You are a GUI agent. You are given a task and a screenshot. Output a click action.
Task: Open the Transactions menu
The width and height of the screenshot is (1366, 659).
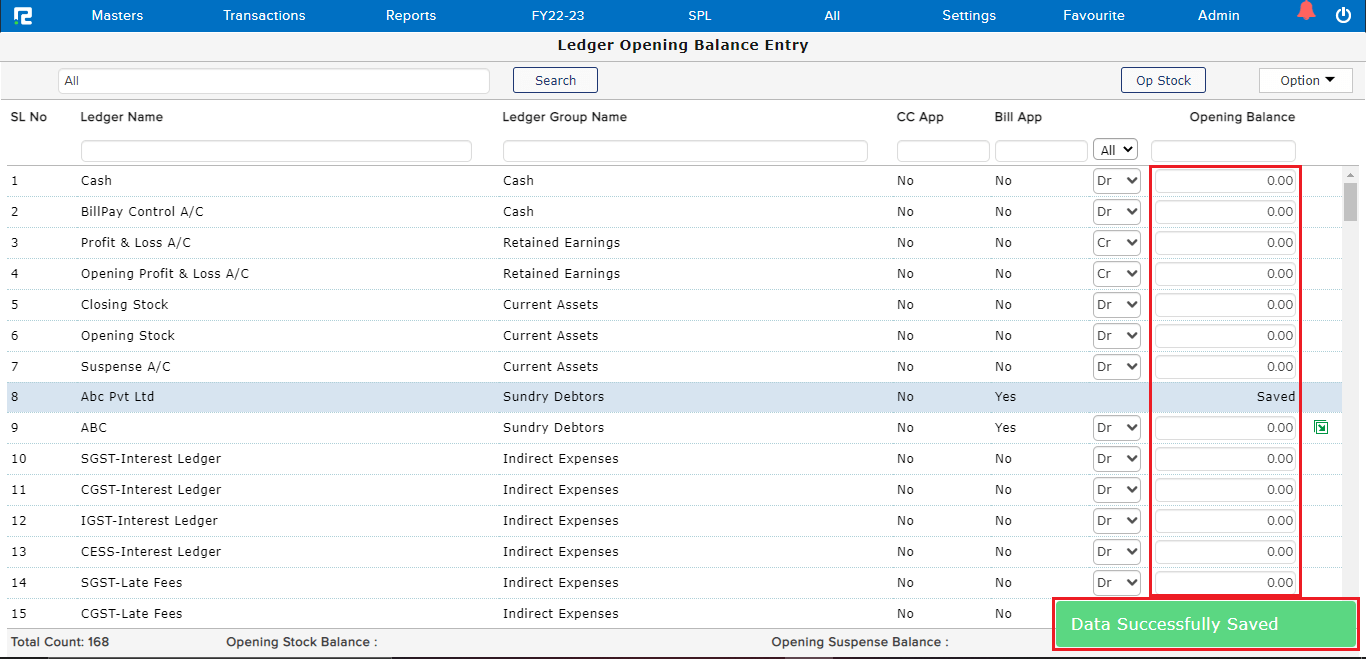point(264,16)
